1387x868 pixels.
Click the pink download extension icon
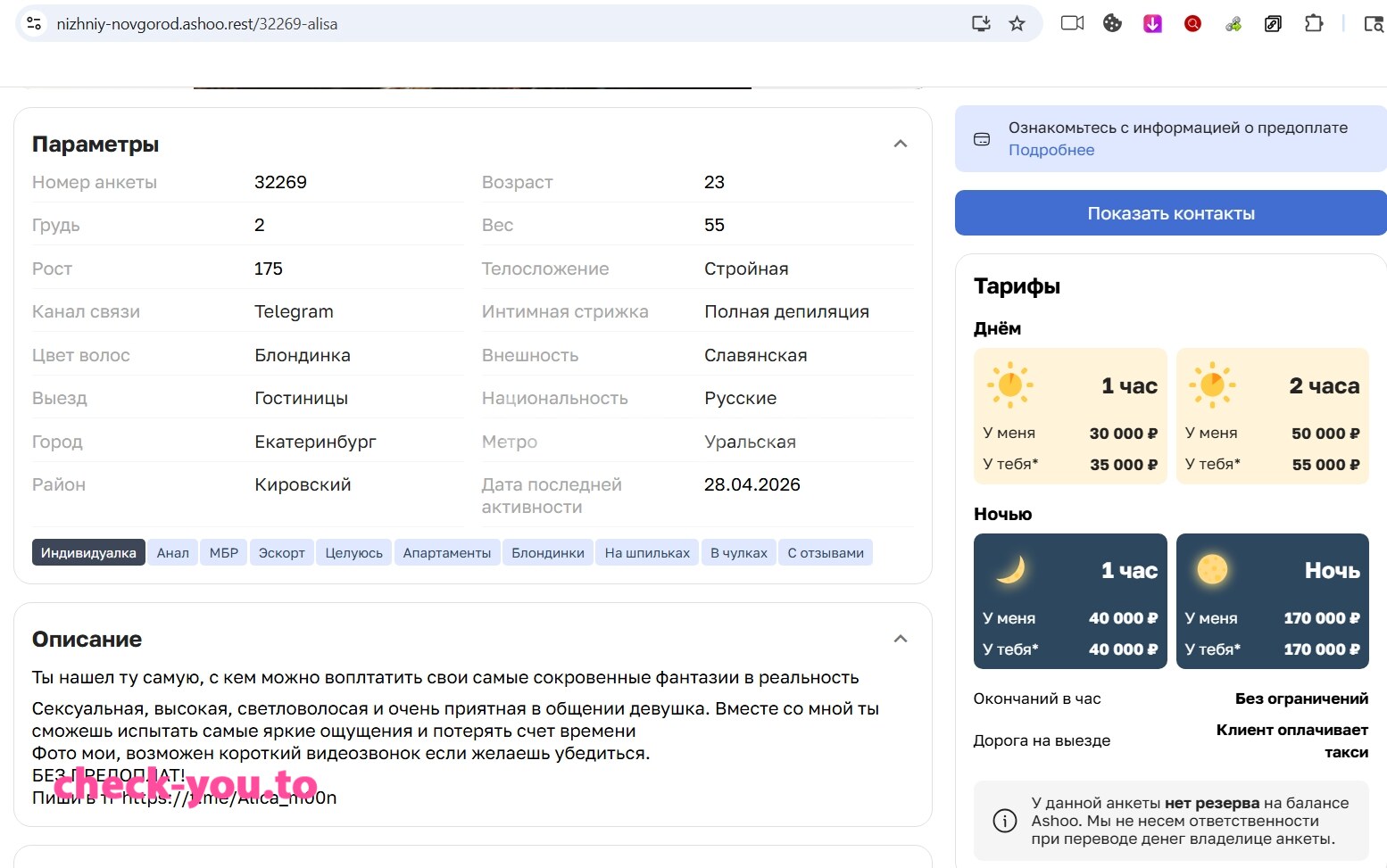[1152, 24]
